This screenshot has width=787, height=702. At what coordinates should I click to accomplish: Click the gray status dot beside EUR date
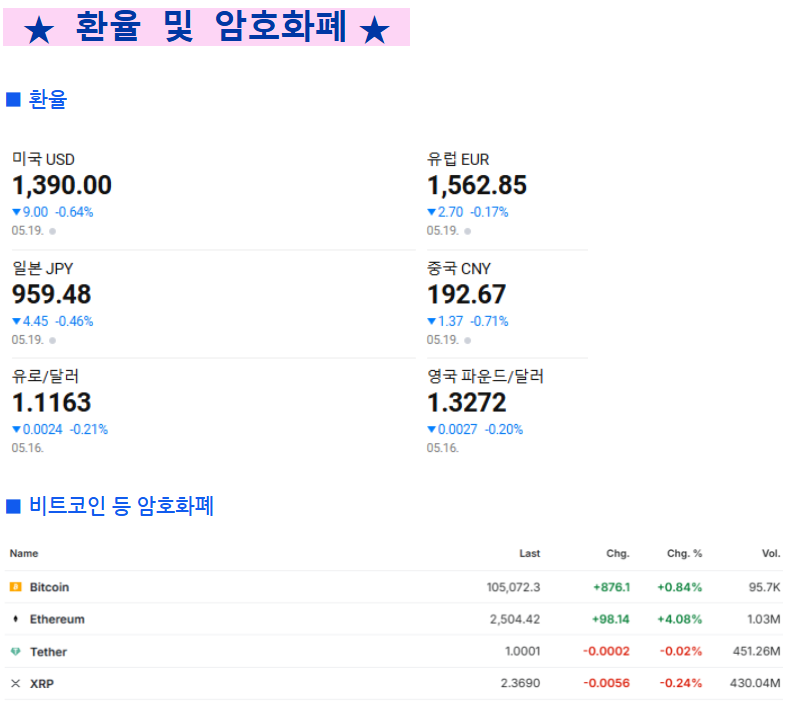click(468, 231)
